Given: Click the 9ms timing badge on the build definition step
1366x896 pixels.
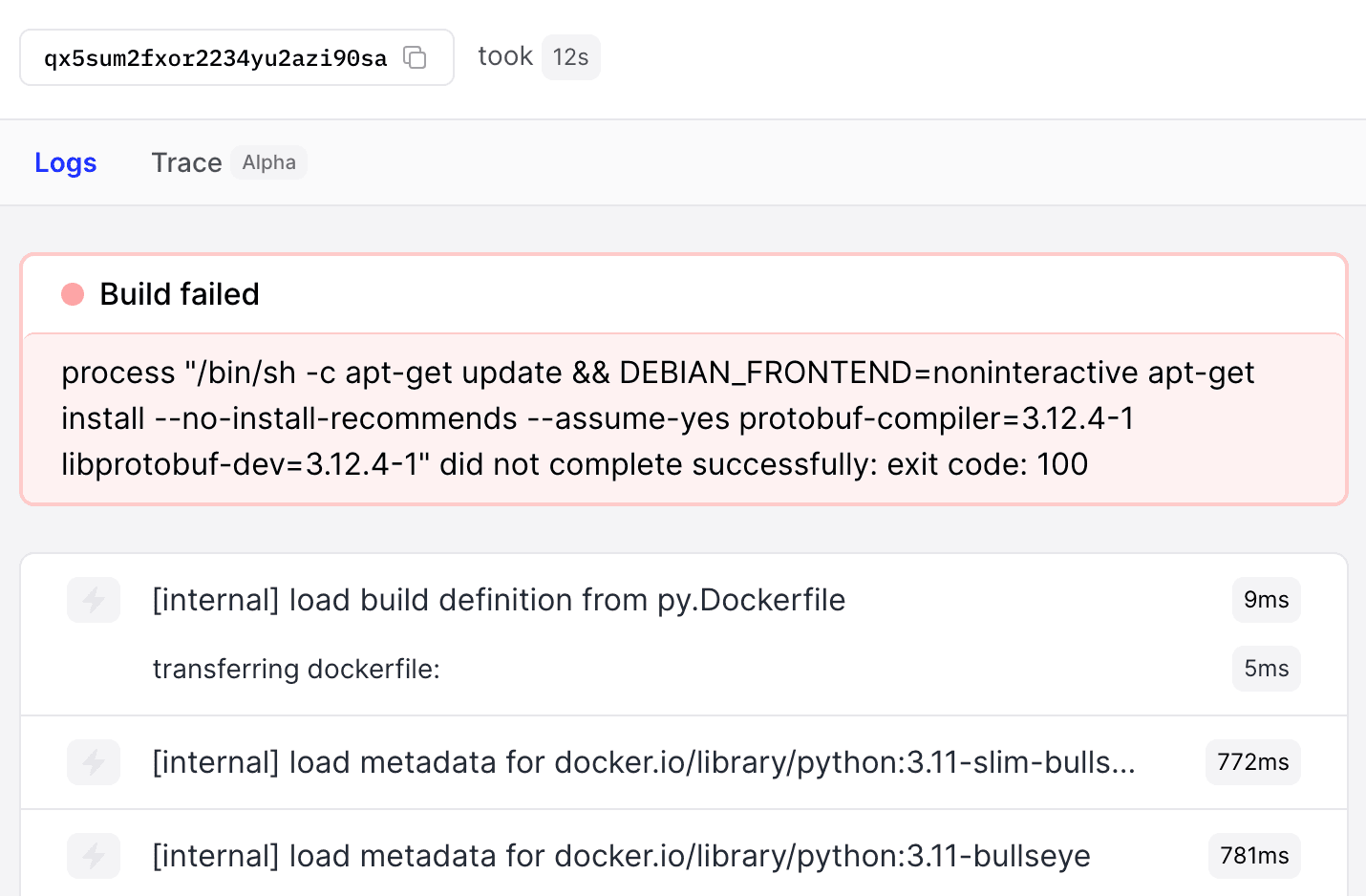Looking at the screenshot, I should [1266, 600].
